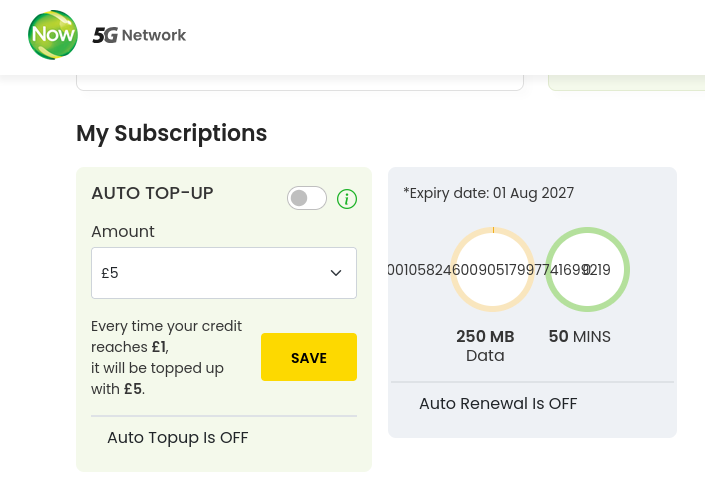
Task: Click the Auto Topup Is OFF status
Action: pos(177,438)
